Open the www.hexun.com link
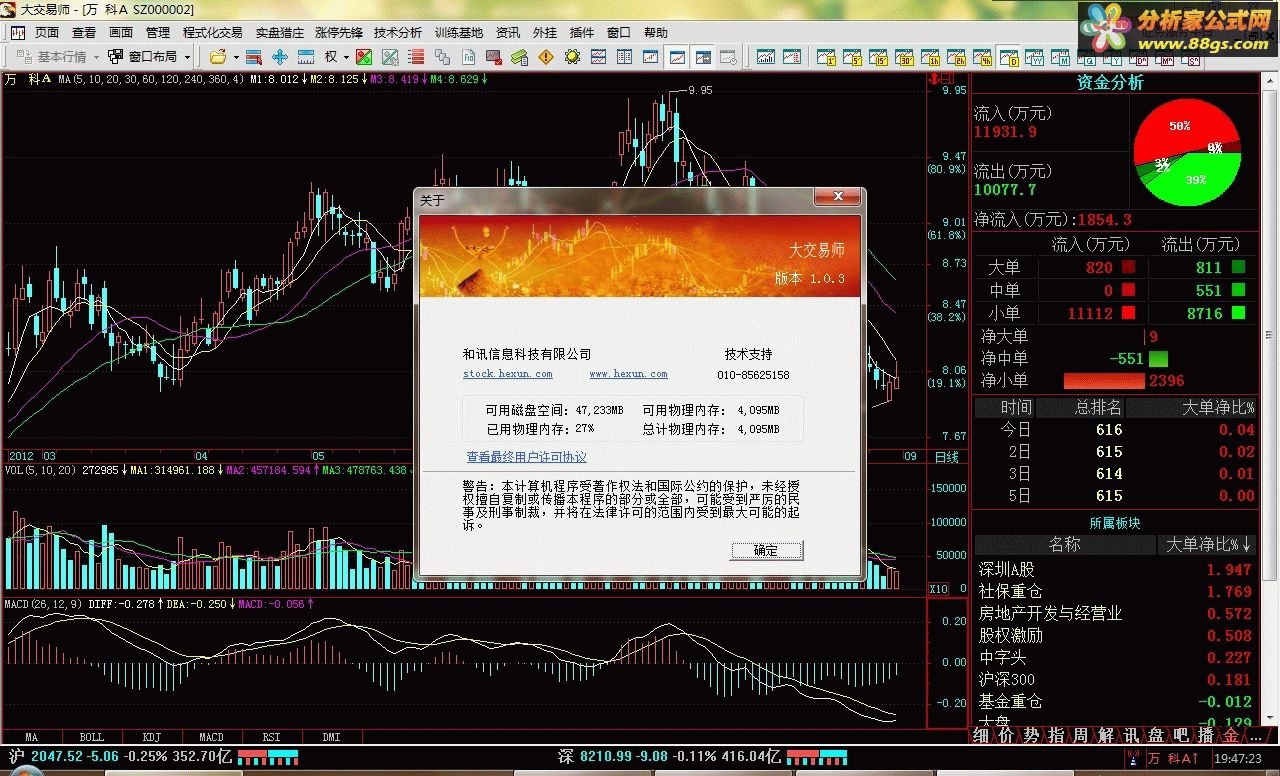 tap(628, 374)
